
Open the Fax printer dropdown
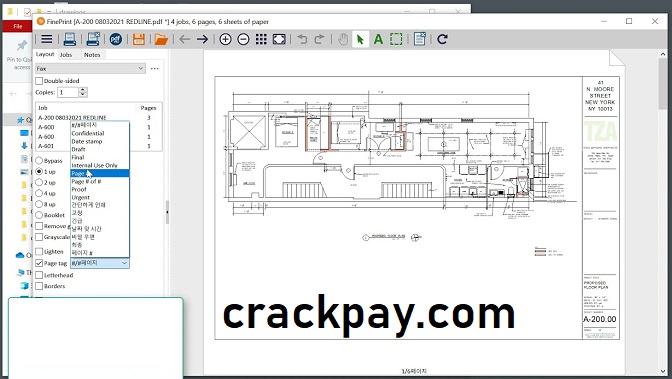click(90, 68)
